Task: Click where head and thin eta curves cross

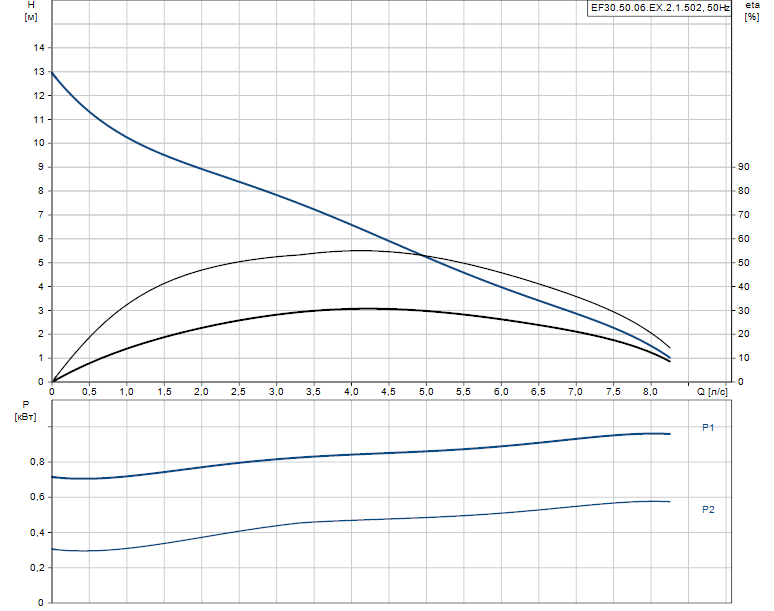Action: (x=427, y=257)
